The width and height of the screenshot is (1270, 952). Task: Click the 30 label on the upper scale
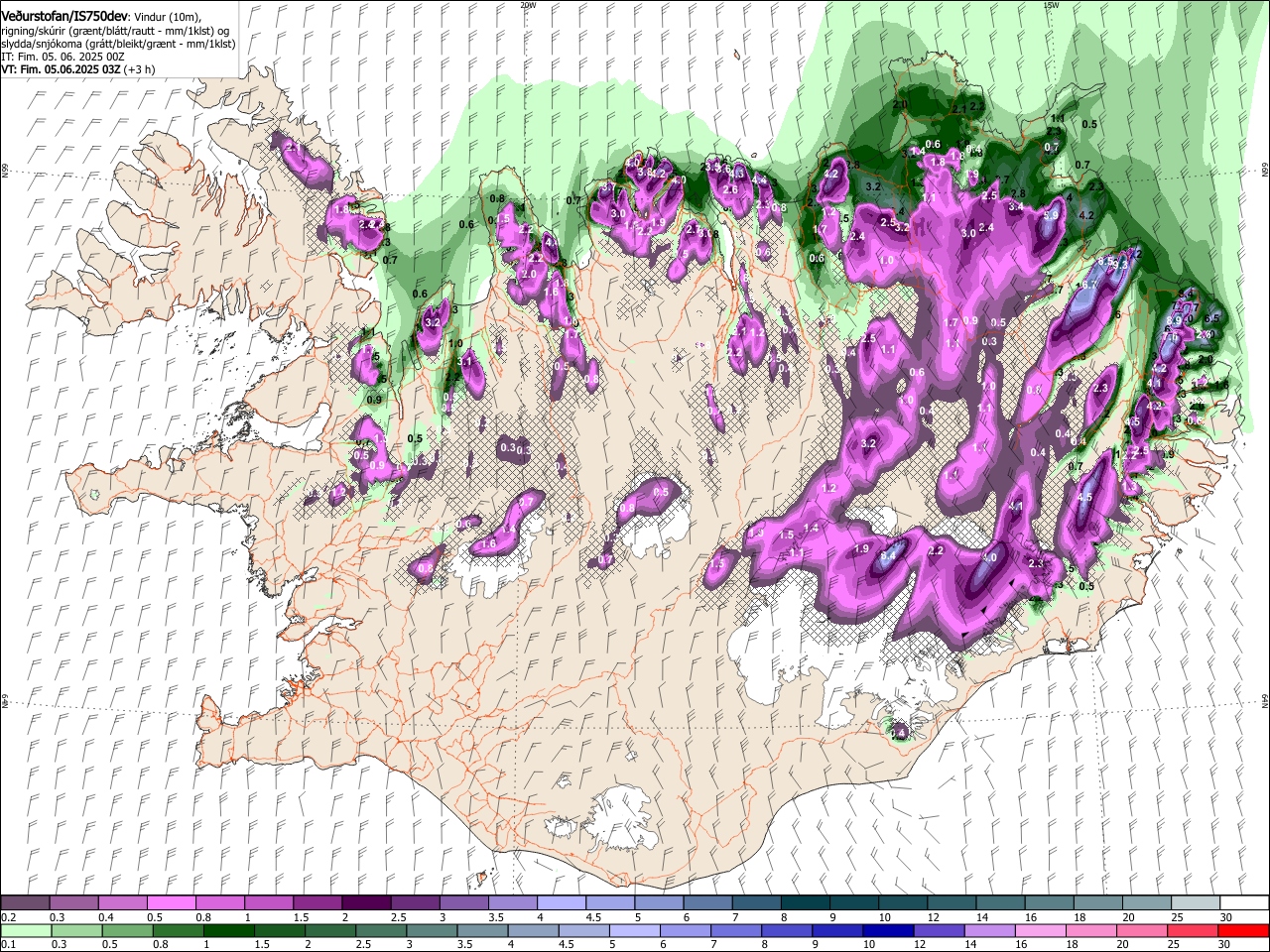click(x=1226, y=917)
